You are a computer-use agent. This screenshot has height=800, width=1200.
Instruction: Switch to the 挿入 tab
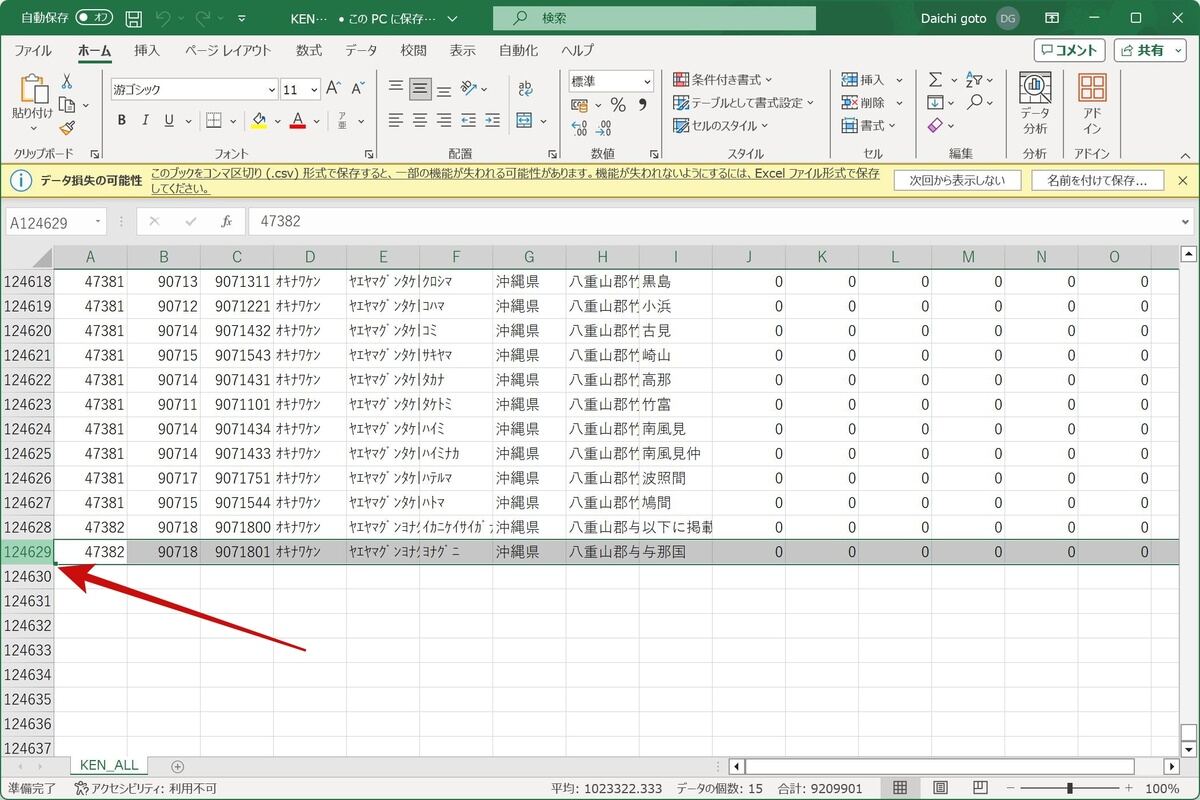[x=147, y=50]
